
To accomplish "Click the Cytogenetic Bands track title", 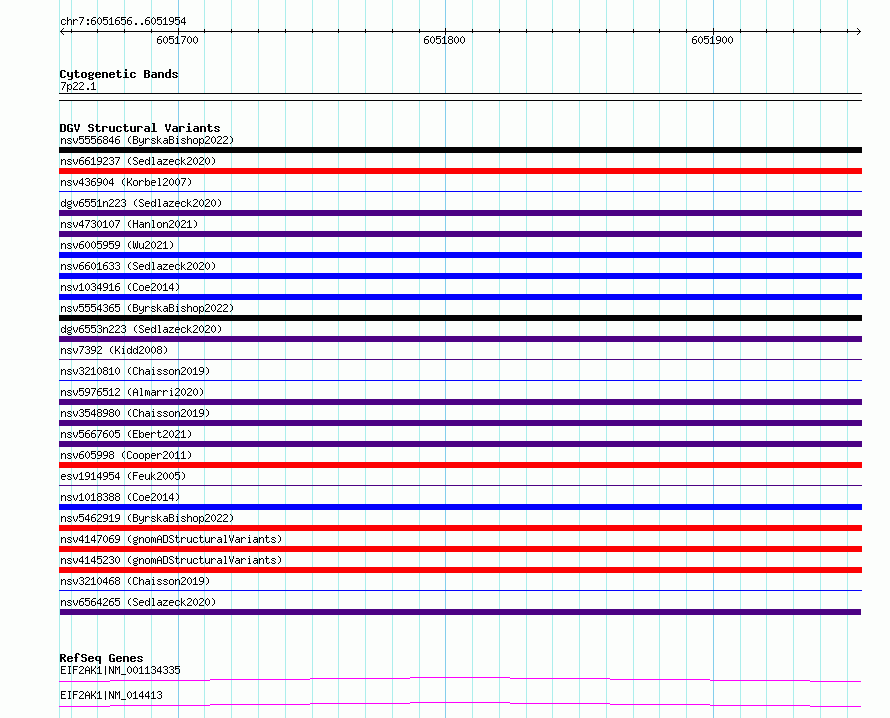I will [119, 74].
